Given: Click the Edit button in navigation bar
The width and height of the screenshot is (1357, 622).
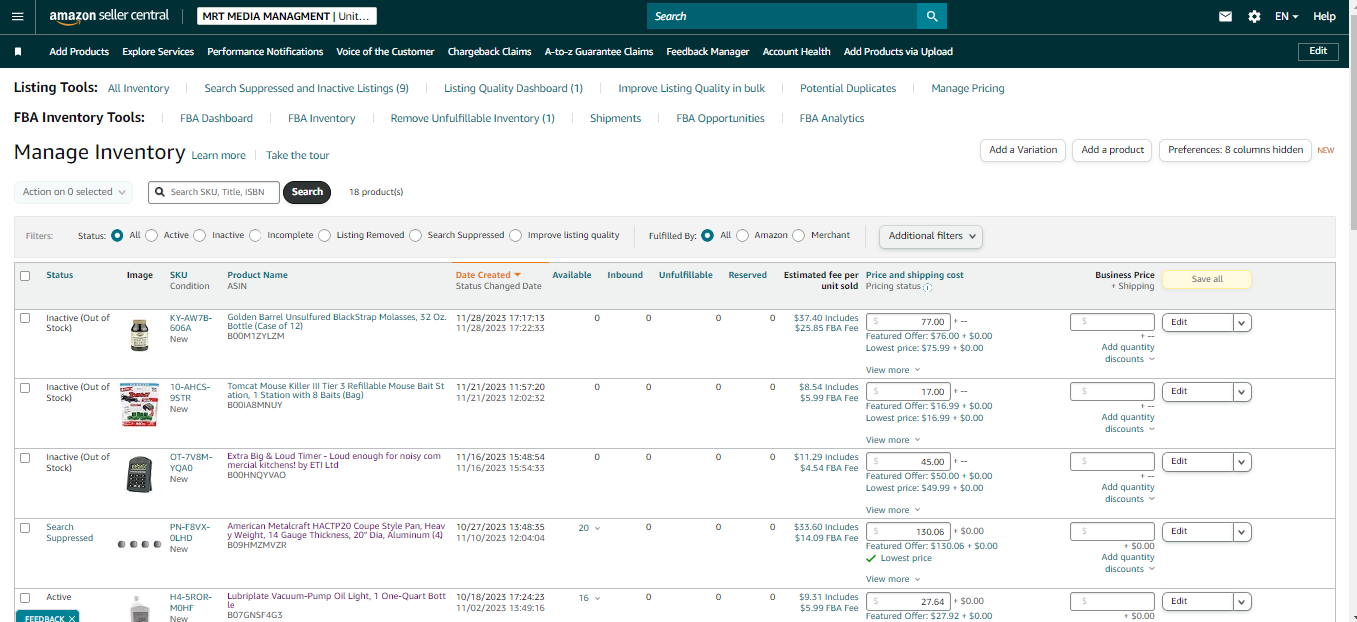Looking at the screenshot, I should click(x=1318, y=51).
